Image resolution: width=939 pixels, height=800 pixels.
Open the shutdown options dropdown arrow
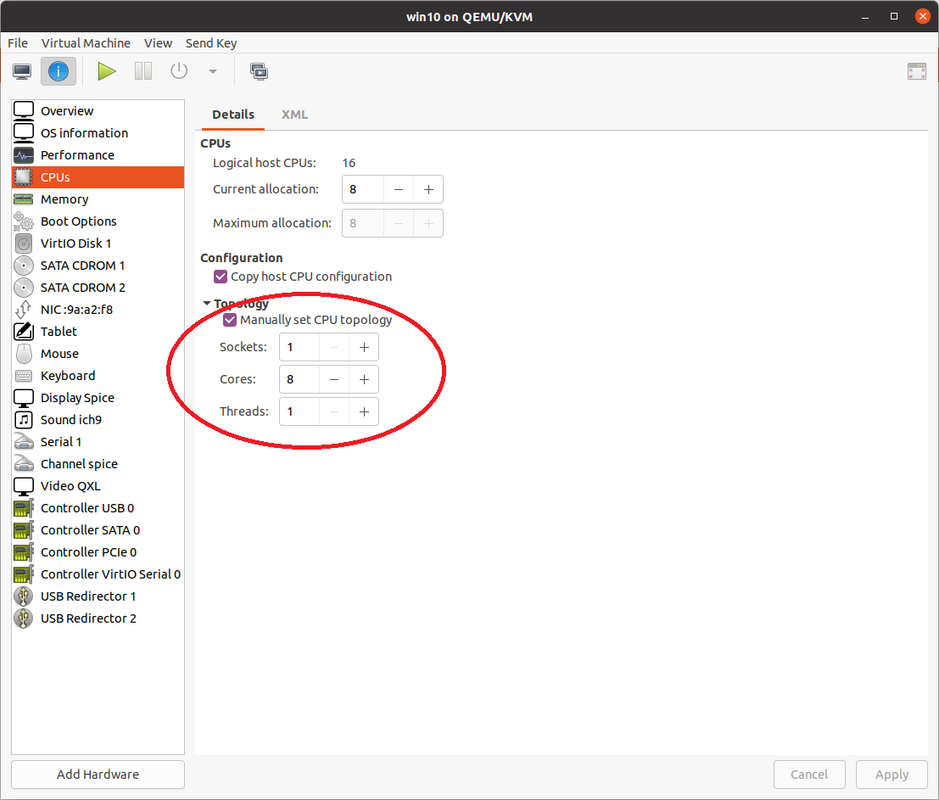pos(213,72)
